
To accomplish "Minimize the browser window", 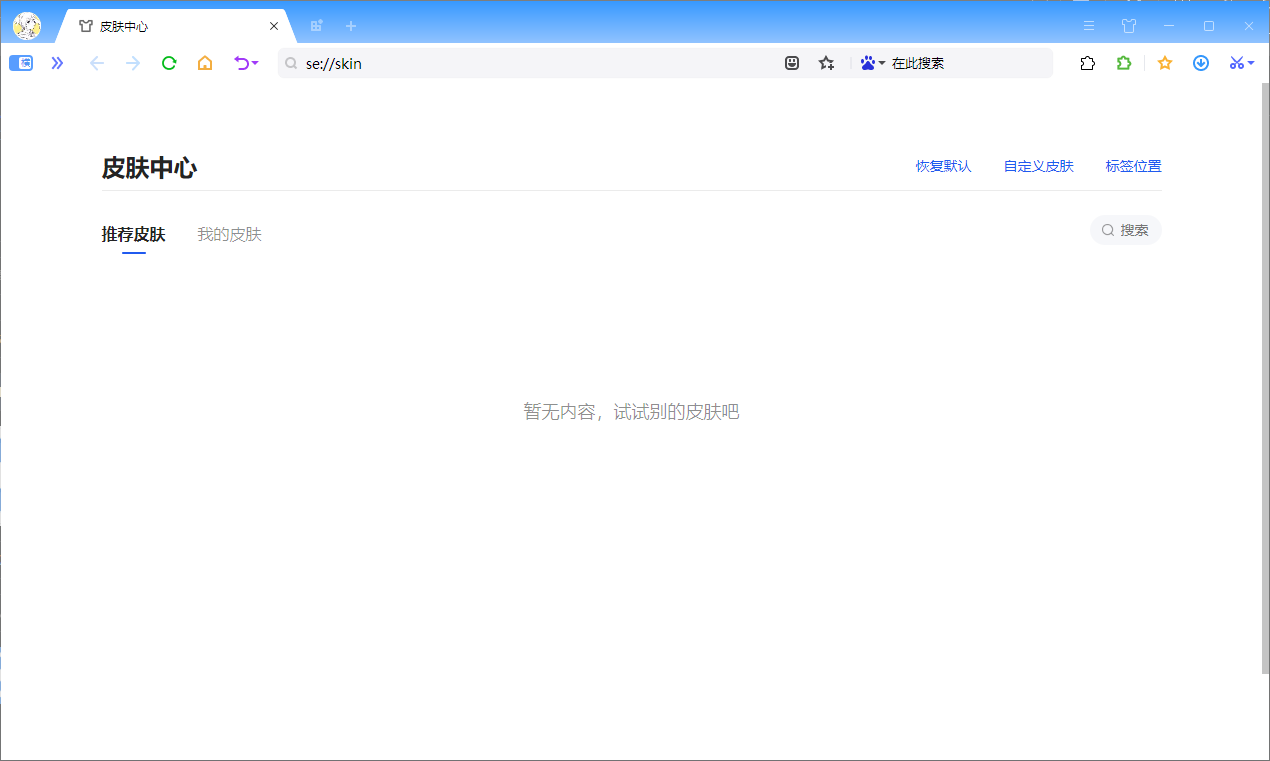I will (x=1169, y=26).
